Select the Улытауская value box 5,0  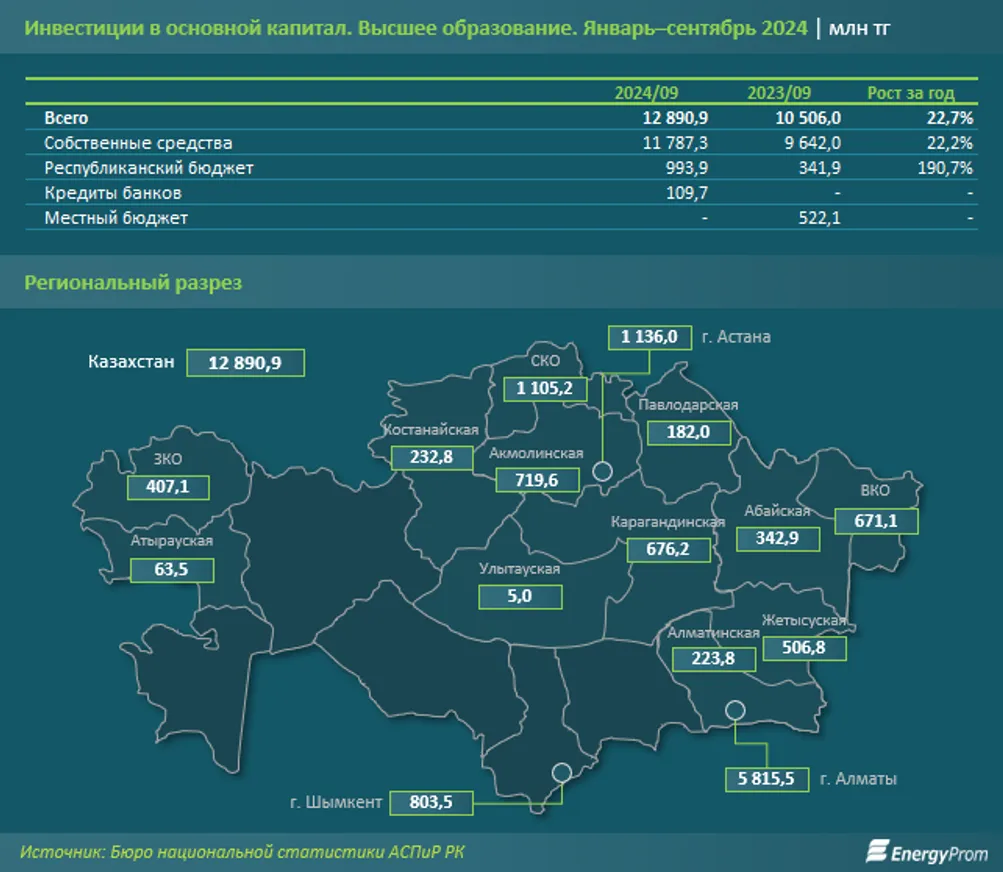point(520,597)
